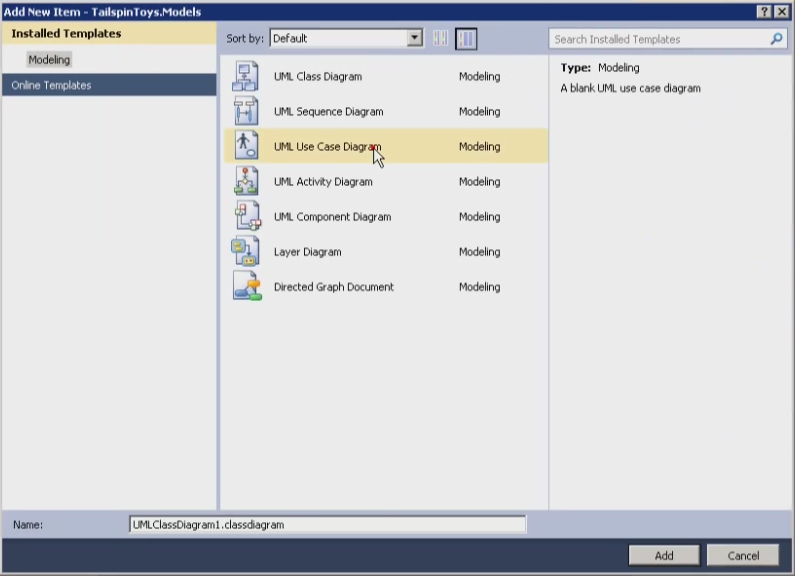
Task: Switch to medium icons view
Action: point(466,39)
